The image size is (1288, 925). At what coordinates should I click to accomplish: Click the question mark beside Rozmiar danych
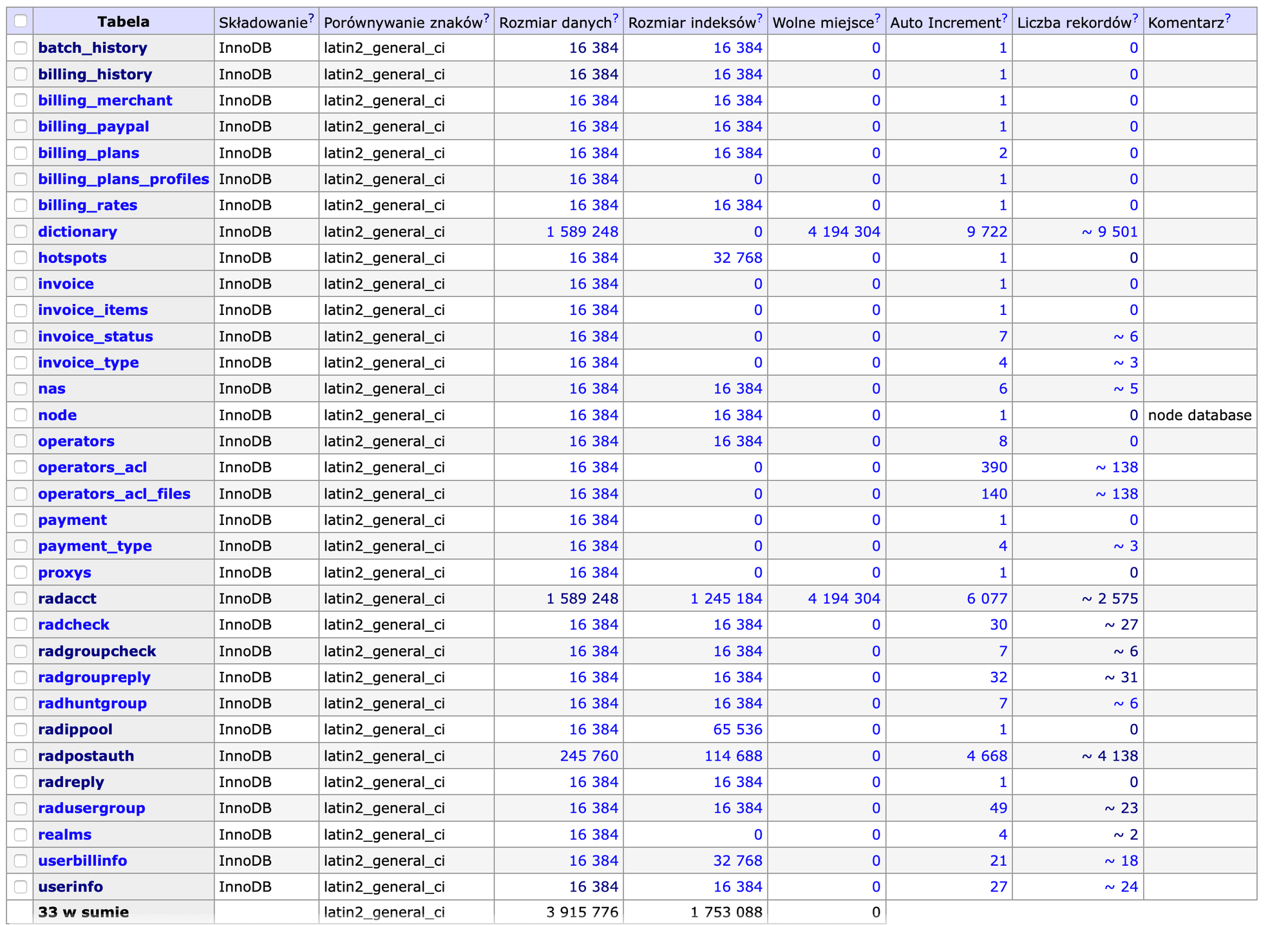point(616,18)
